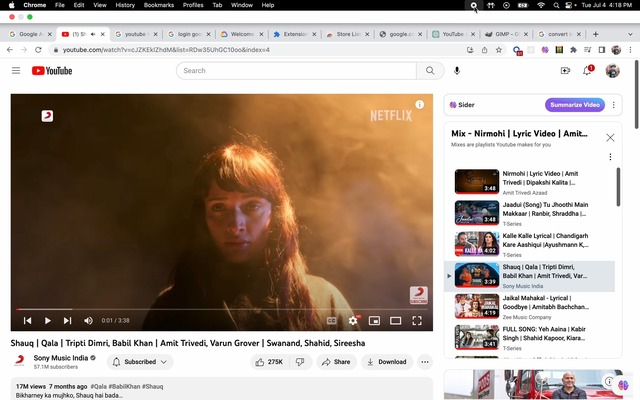Viewport: 640px width, 400px height.
Task: Start voice search with microphone icon
Action: tap(457, 71)
